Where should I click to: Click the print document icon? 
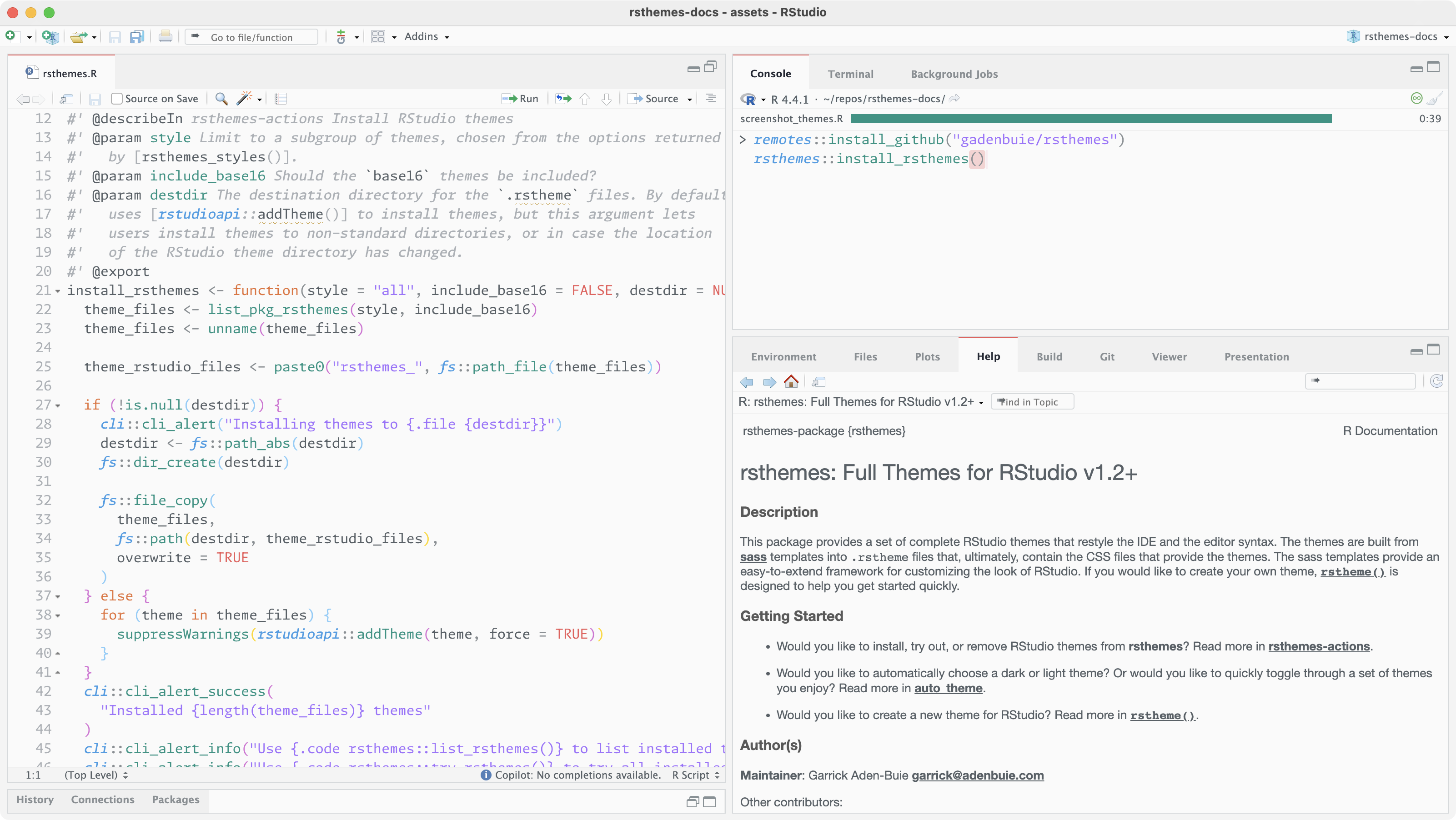165,37
